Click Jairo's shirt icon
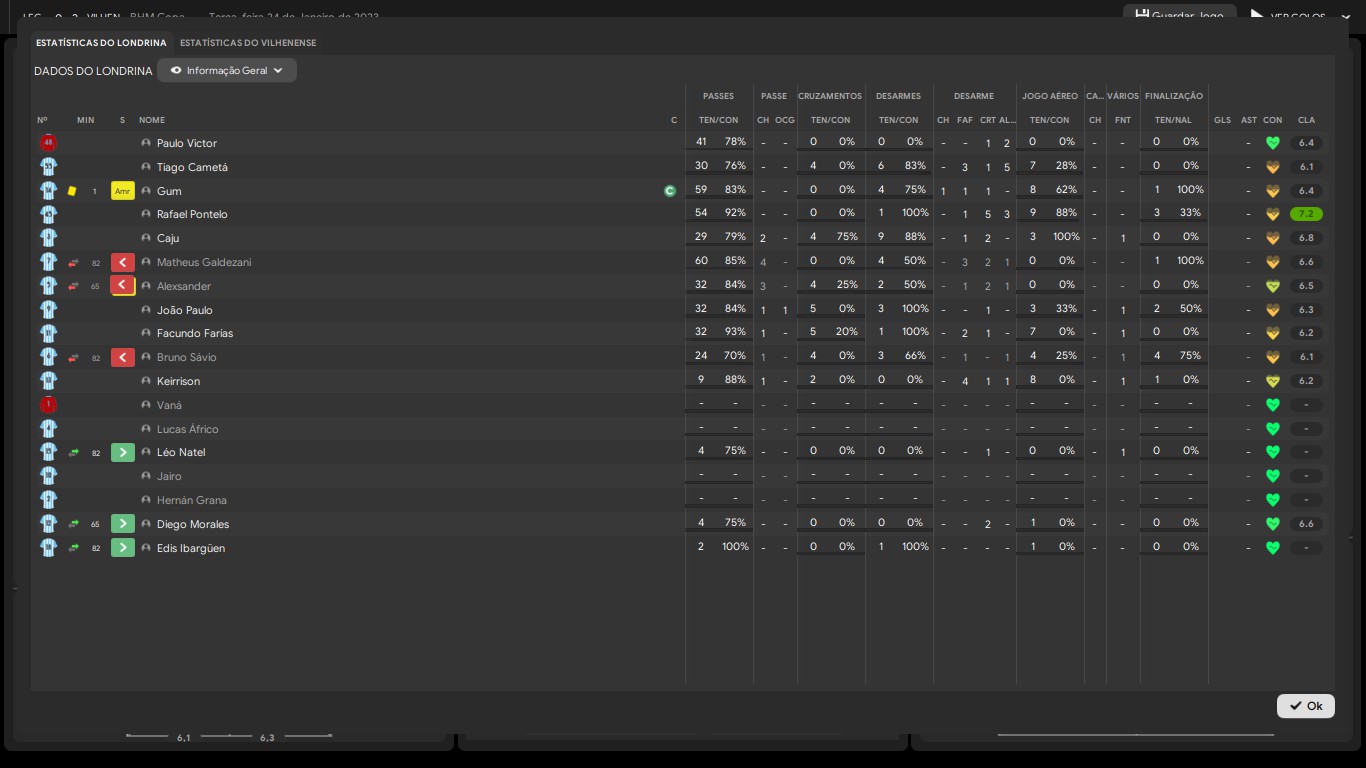This screenshot has width=1366, height=768. tap(48, 476)
